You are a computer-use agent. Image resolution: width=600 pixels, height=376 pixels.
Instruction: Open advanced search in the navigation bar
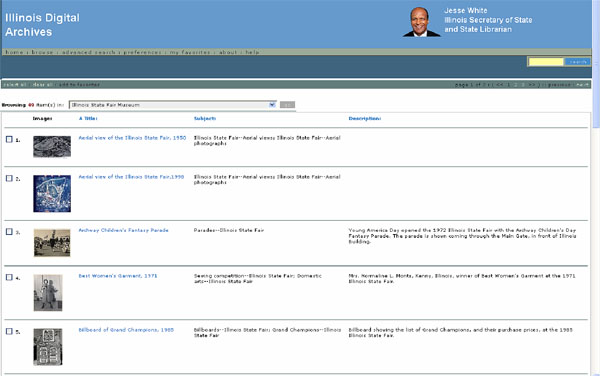pos(88,52)
